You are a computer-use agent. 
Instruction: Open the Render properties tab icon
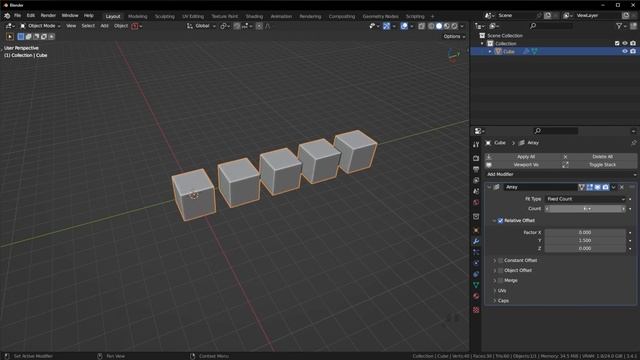476,158
